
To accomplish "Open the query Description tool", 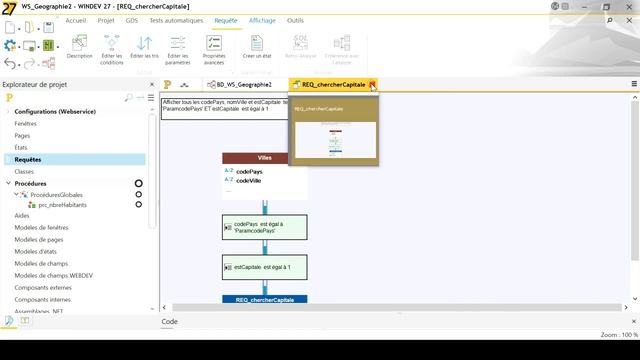I will click(80, 47).
